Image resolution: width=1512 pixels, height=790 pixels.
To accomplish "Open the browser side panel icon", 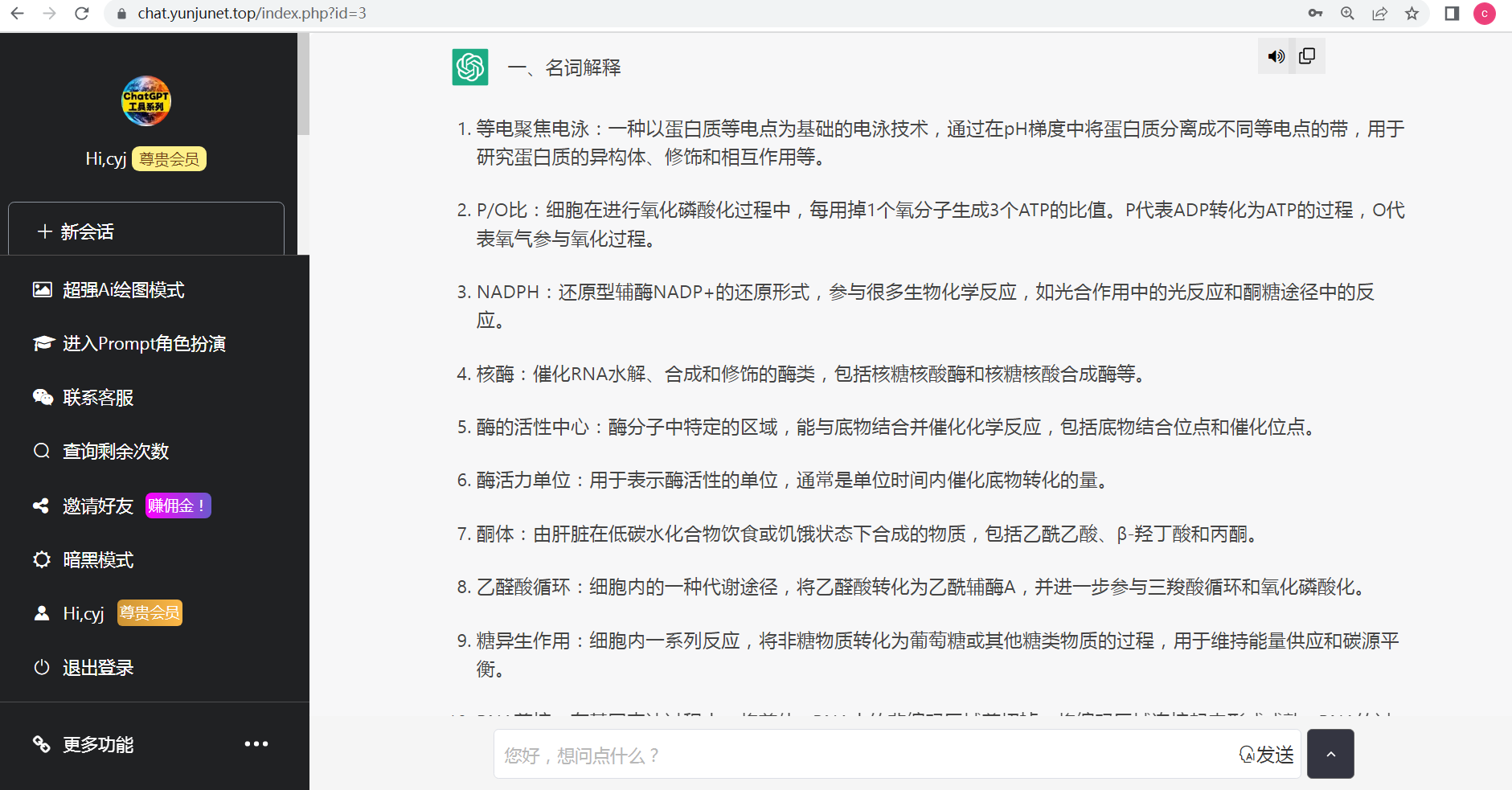I will point(1452,14).
